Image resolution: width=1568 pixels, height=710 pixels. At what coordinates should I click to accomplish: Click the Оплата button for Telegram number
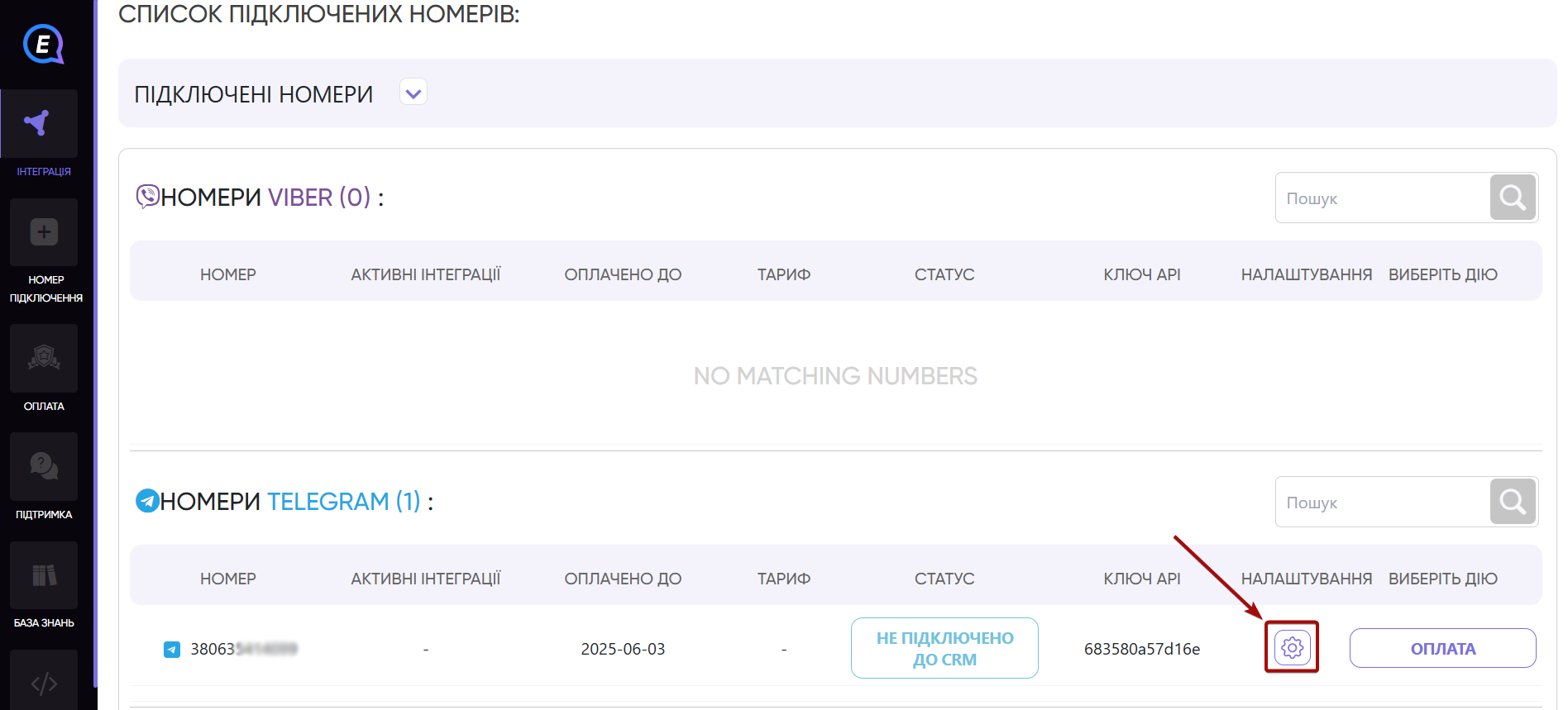tap(1442, 649)
